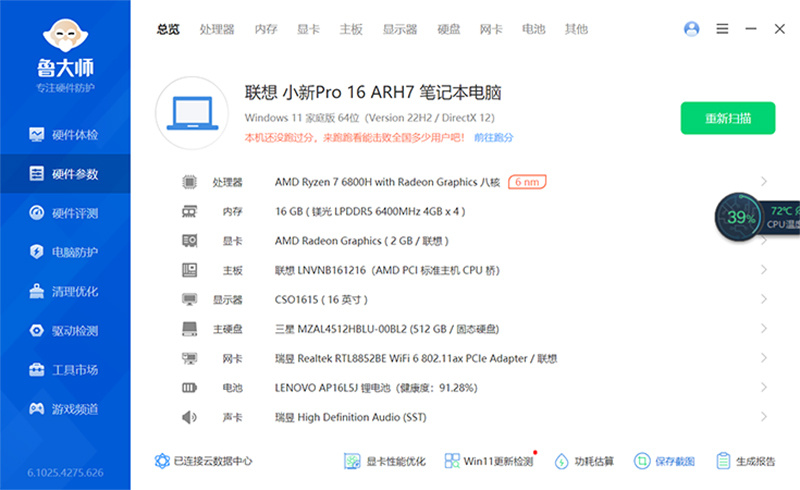
Task: Click AMD Radeon Graphics details text
Action: tap(361, 240)
